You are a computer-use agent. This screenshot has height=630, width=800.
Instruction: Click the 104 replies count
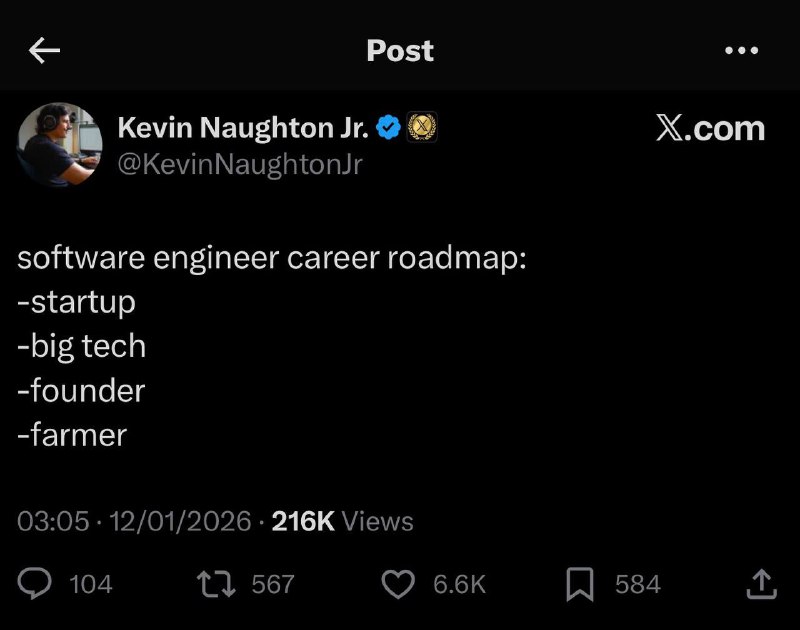point(91,584)
